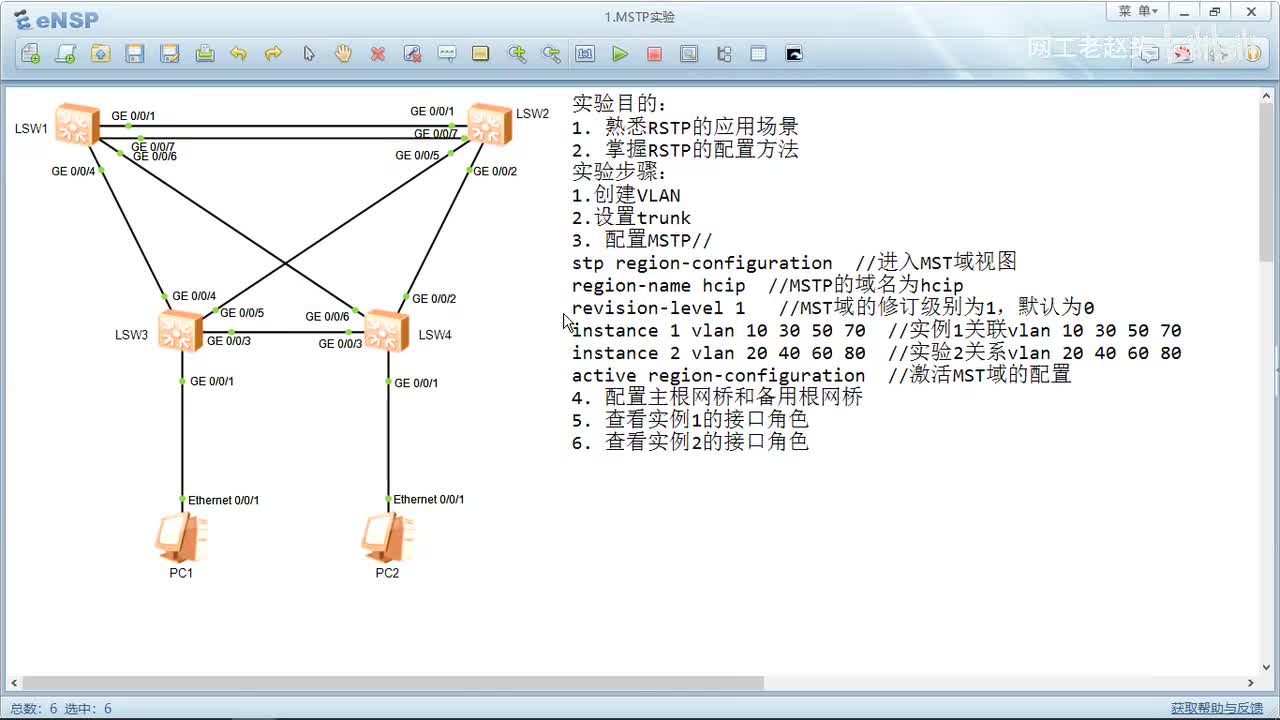The height and width of the screenshot is (720, 1280).
Task: Redo the last undone action
Action: point(273,54)
